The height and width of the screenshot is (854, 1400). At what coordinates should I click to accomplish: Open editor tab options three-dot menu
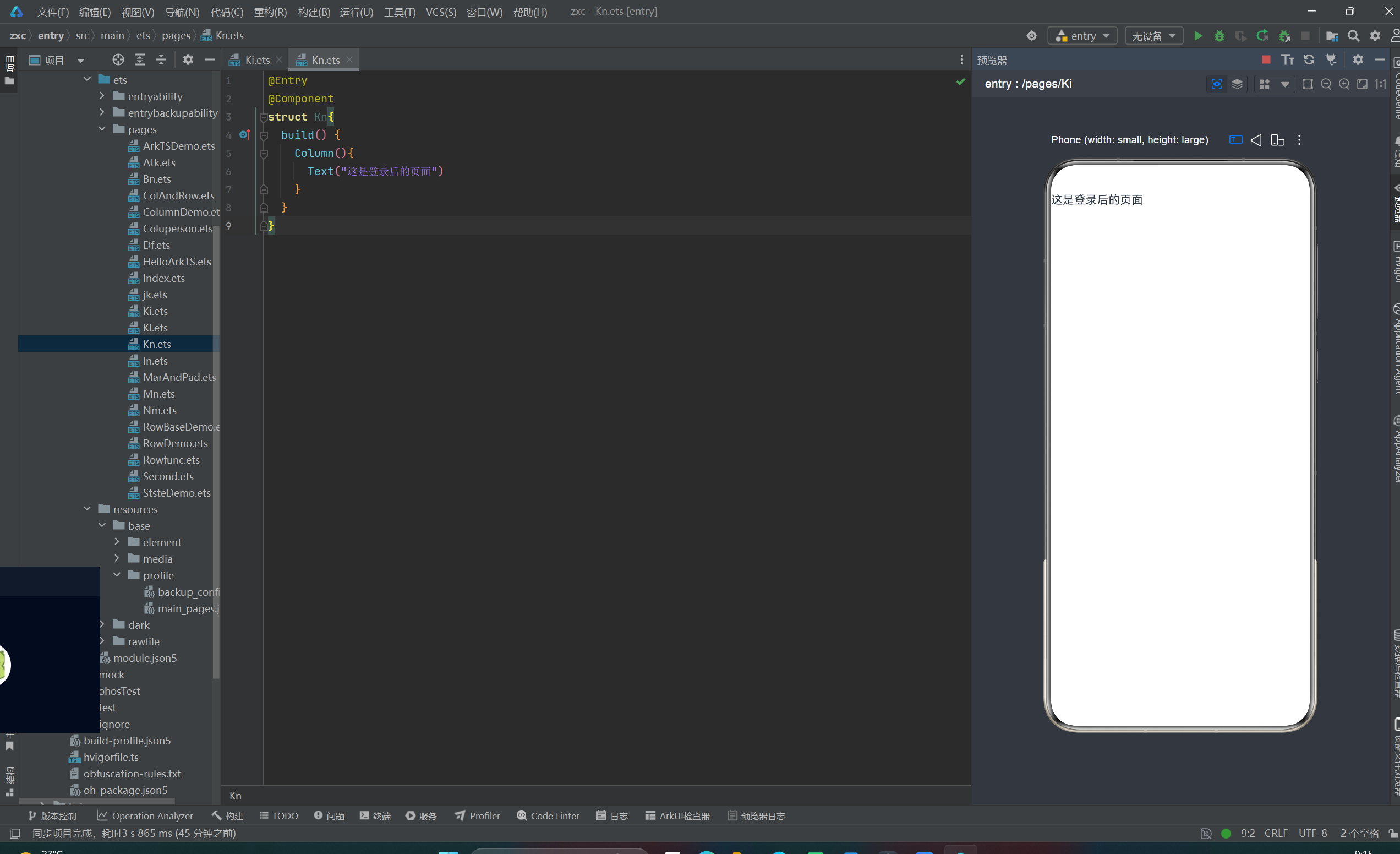[961, 59]
